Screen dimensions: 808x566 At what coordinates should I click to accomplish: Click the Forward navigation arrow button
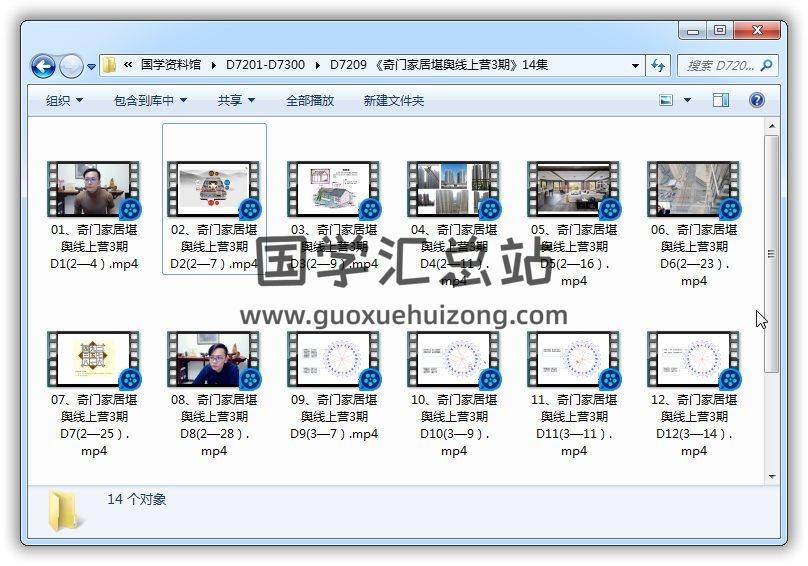(71, 67)
